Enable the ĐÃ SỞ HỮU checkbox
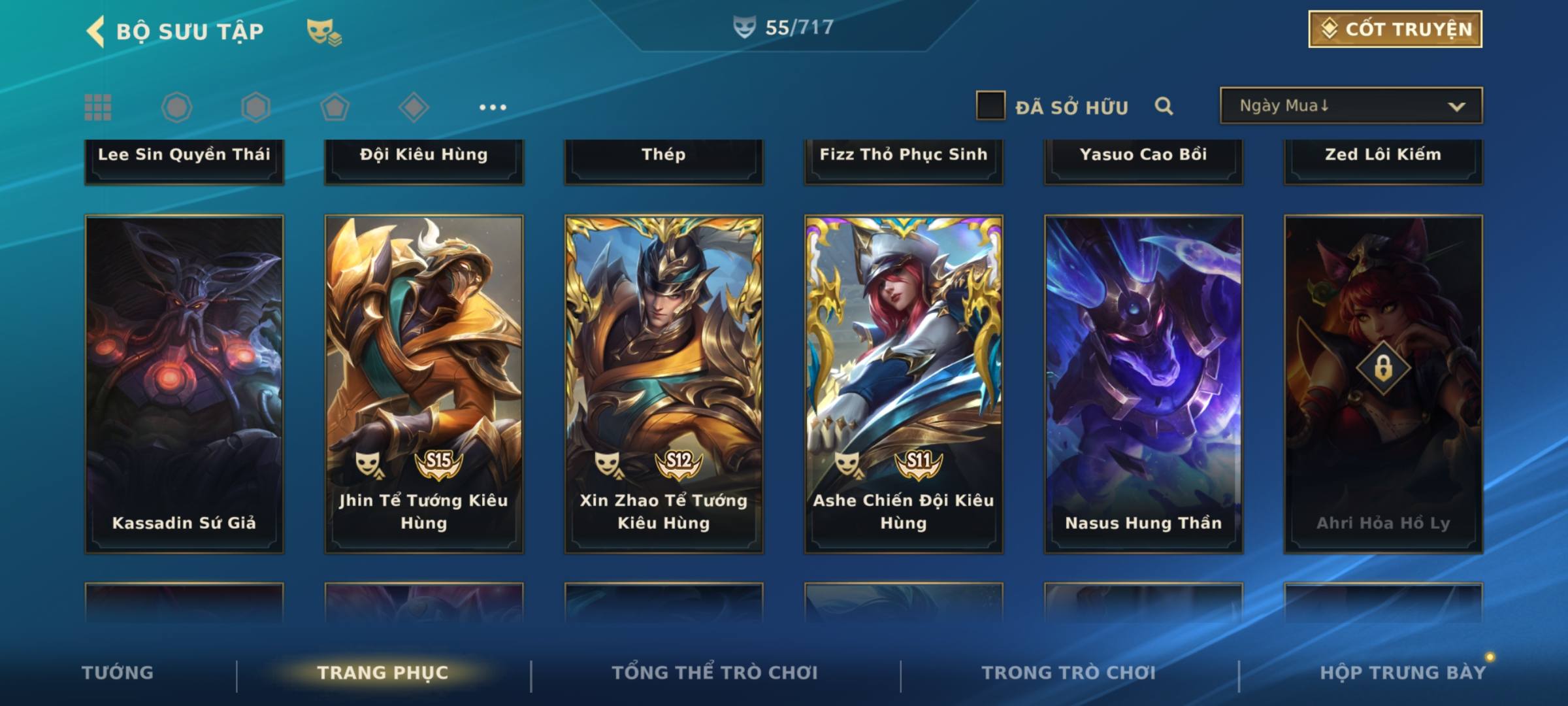Image resolution: width=1568 pixels, height=706 pixels. tap(990, 106)
